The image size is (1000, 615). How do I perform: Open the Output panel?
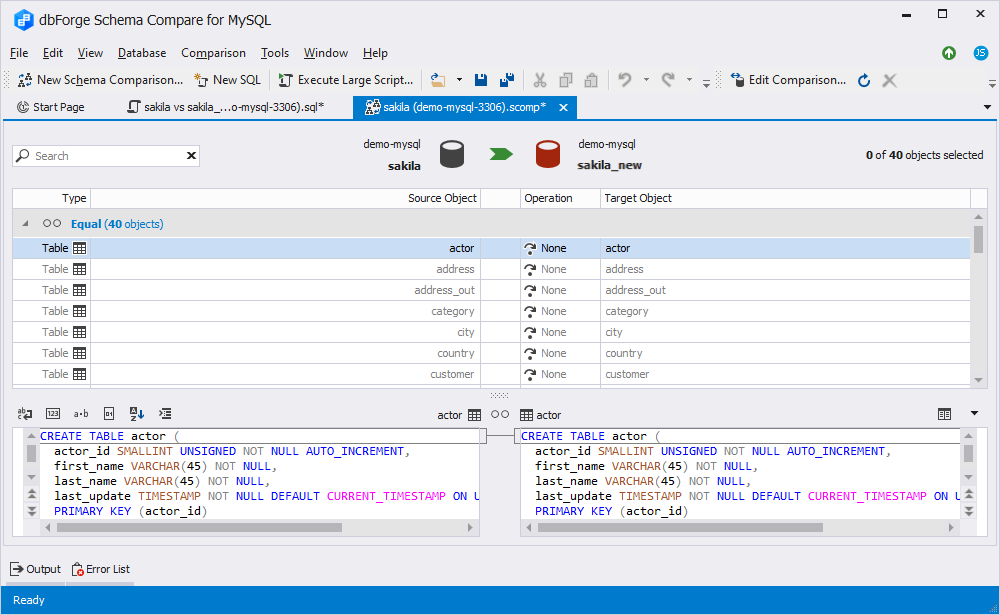36,569
